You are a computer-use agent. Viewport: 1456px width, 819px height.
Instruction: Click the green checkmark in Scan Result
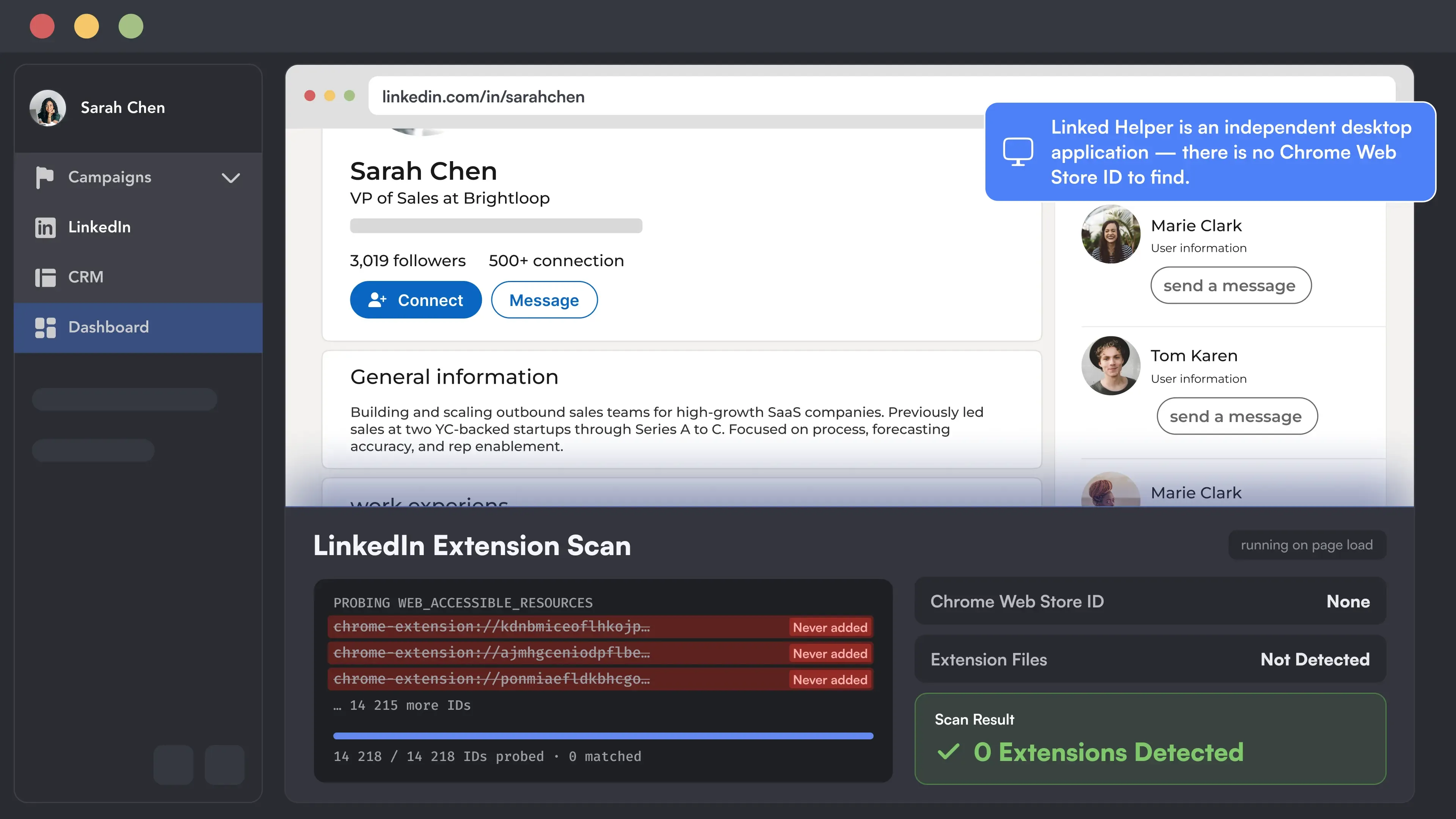tap(948, 752)
